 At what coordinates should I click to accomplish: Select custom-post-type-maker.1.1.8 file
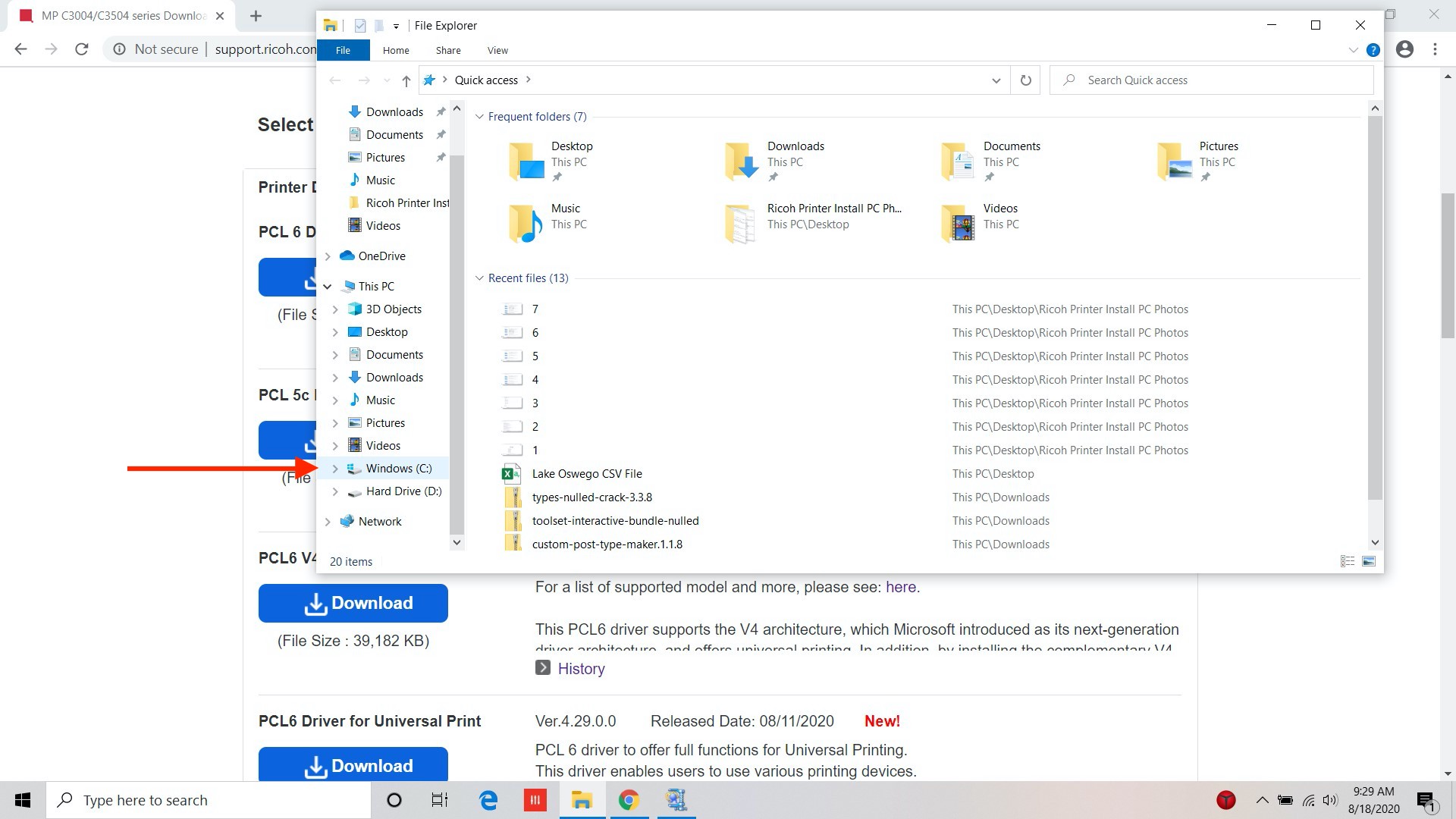(607, 544)
